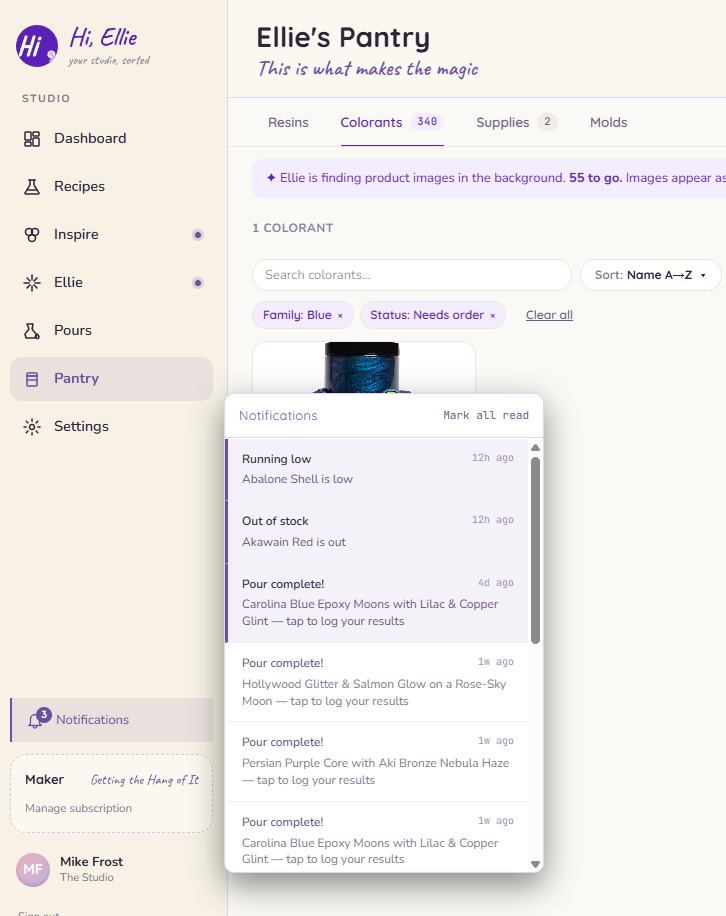
Task: Open Manage subscription link
Action: [x=78, y=808]
